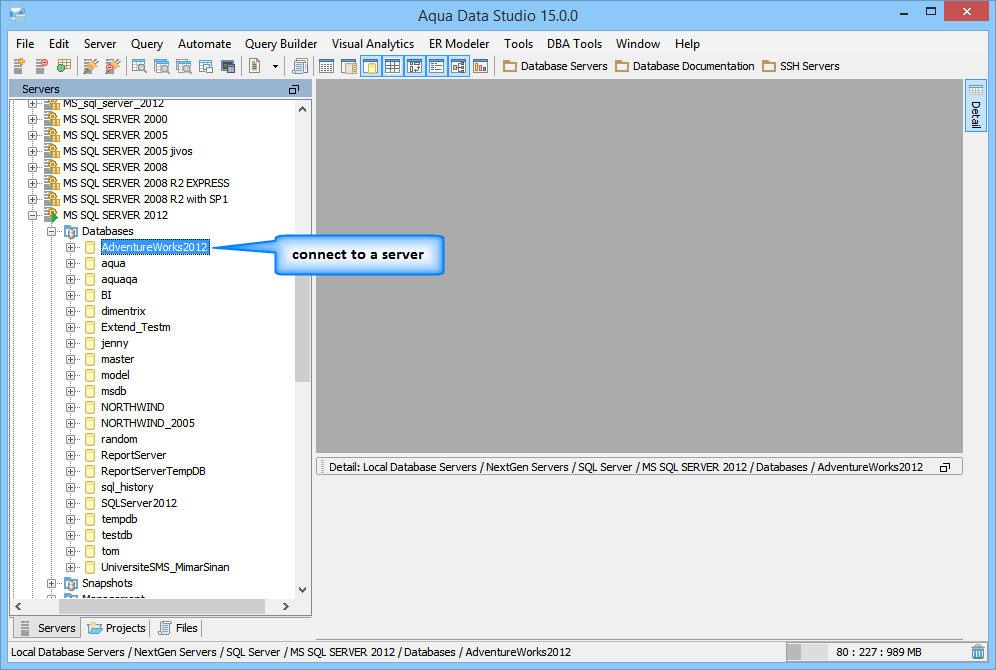
Task: Open the Visual Analytics menu
Action: (373, 44)
